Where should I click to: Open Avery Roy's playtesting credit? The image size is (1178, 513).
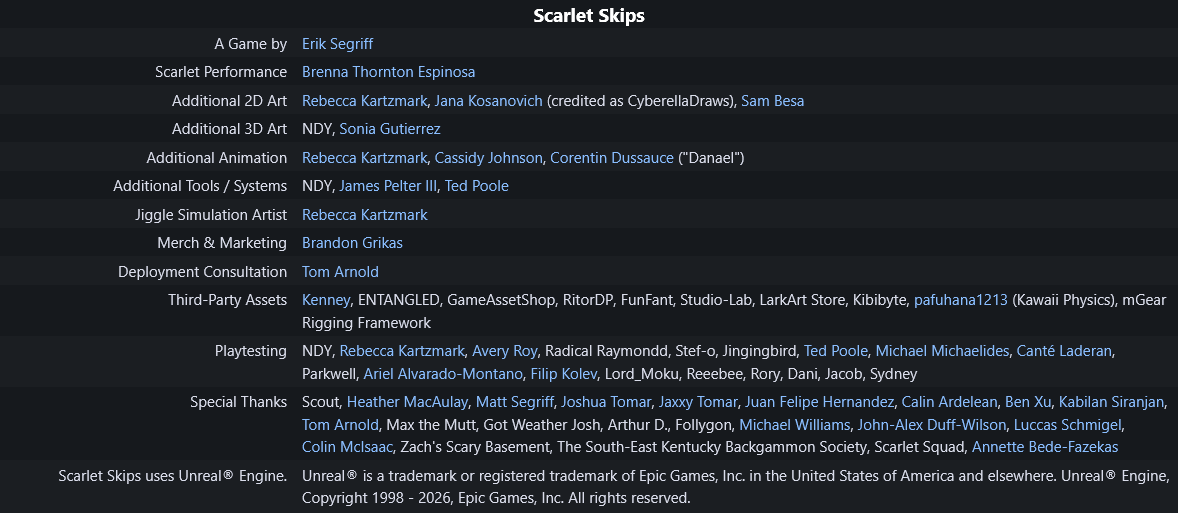pyautogui.click(x=505, y=351)
